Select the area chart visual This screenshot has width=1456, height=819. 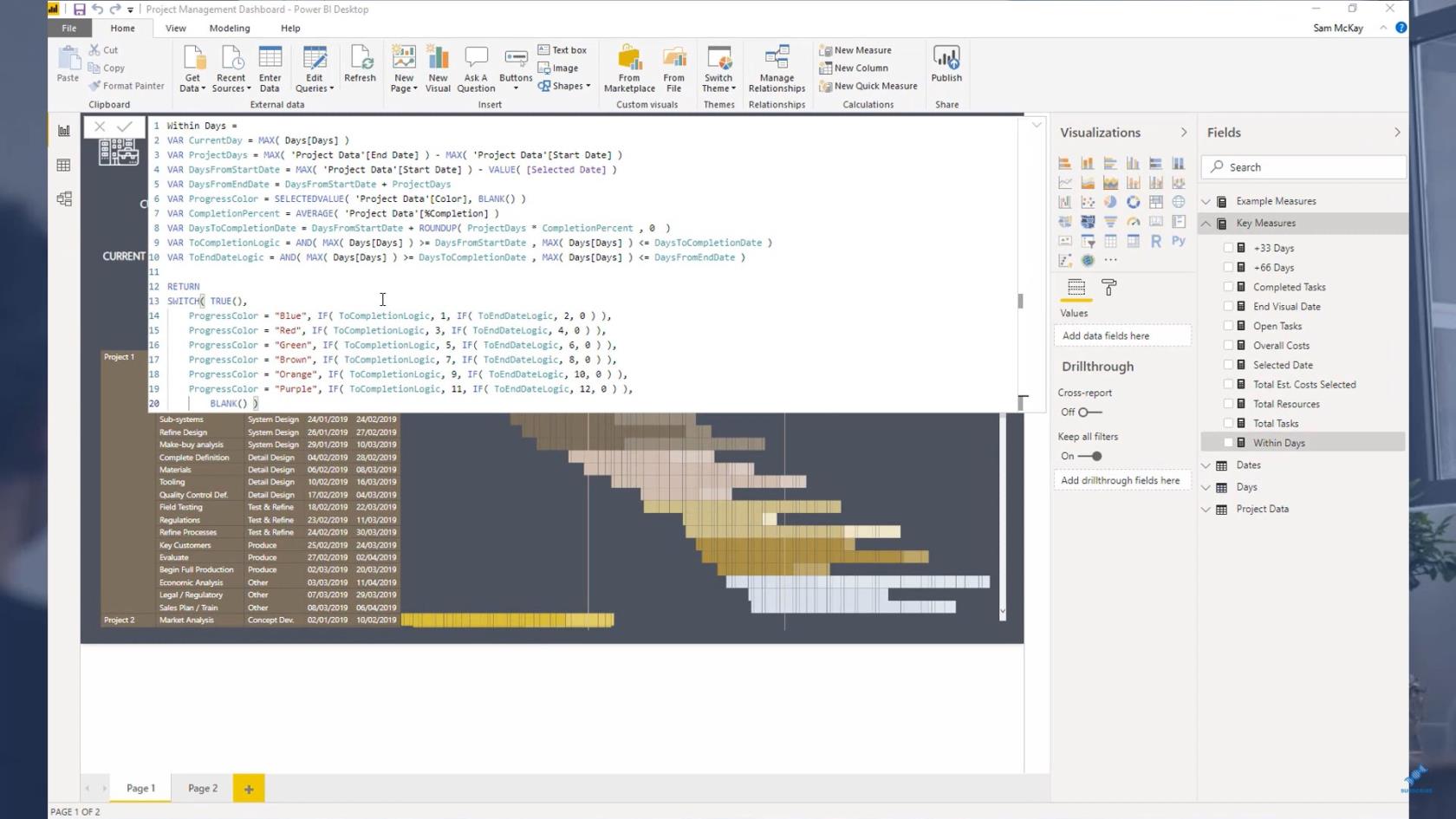[1087, 183]
